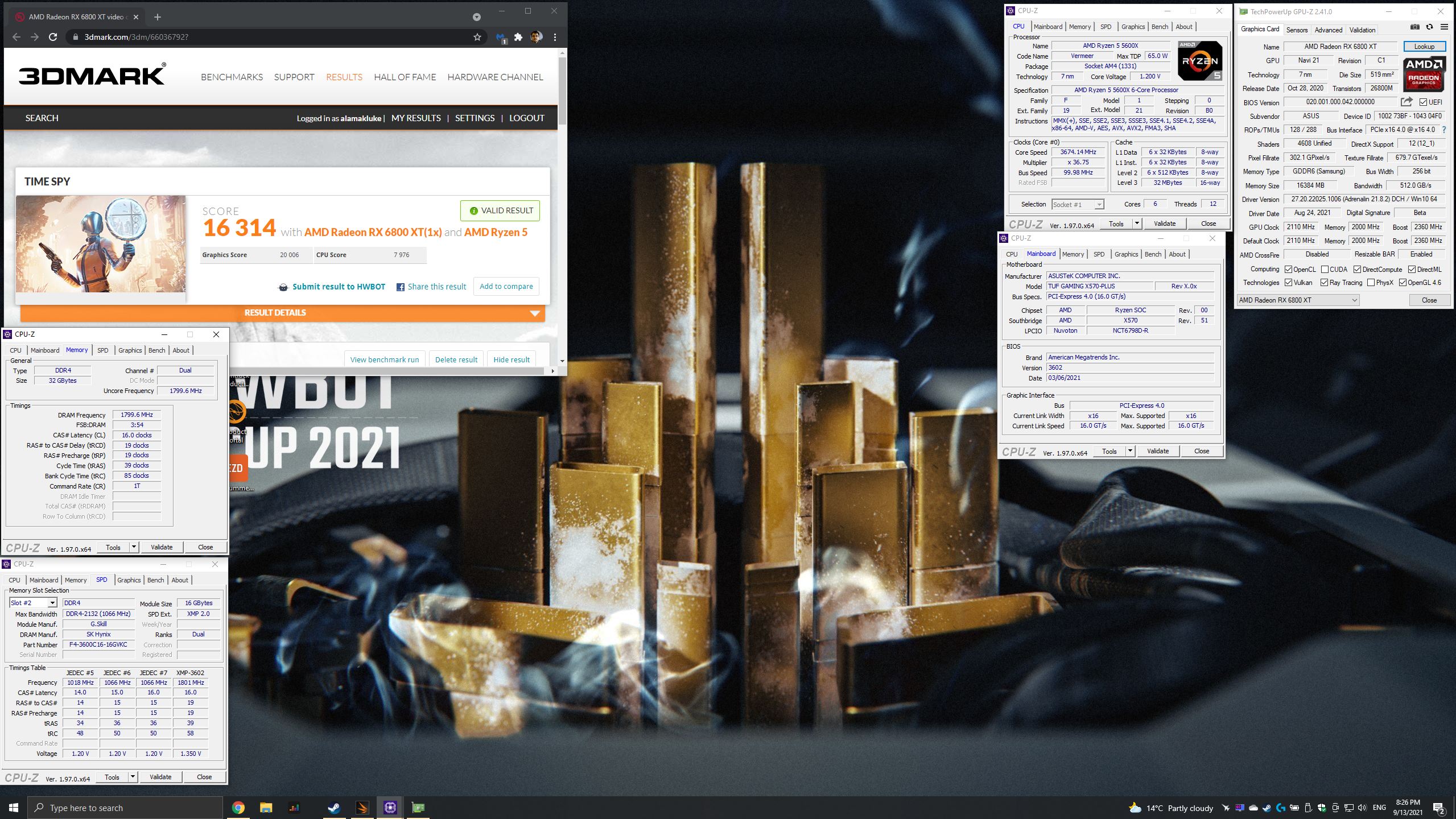This screenshot has width=1456, height=819.
Task: Open the CPU-Z taskbar icon
Action: click(390, 808)
